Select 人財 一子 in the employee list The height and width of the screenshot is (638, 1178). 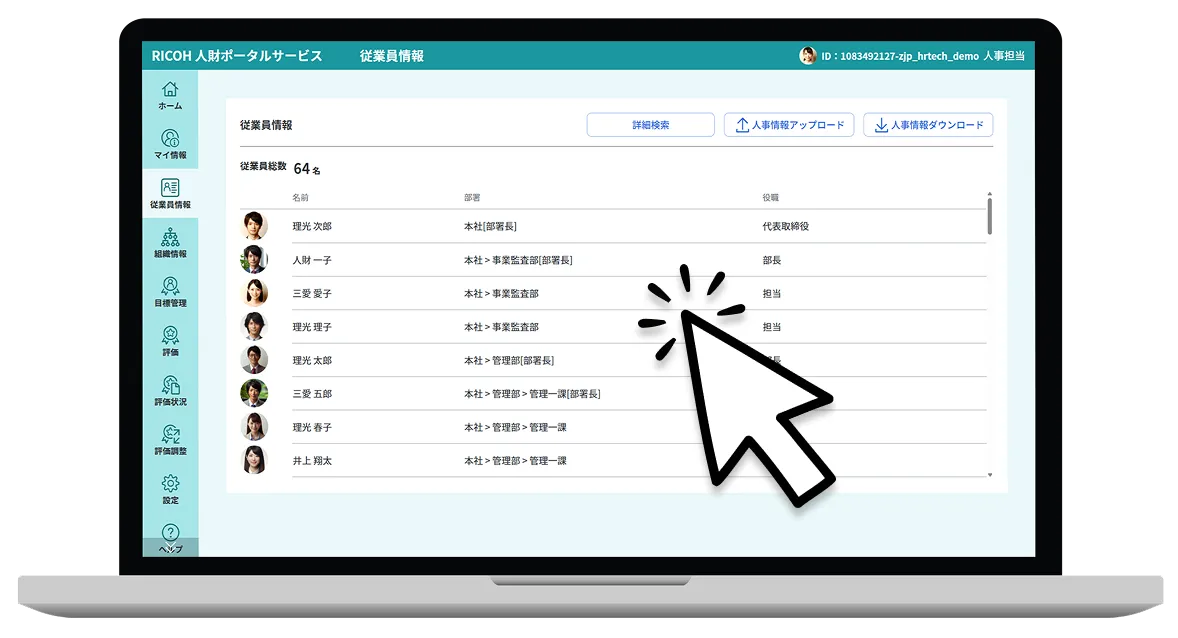(x=312, y=260)
